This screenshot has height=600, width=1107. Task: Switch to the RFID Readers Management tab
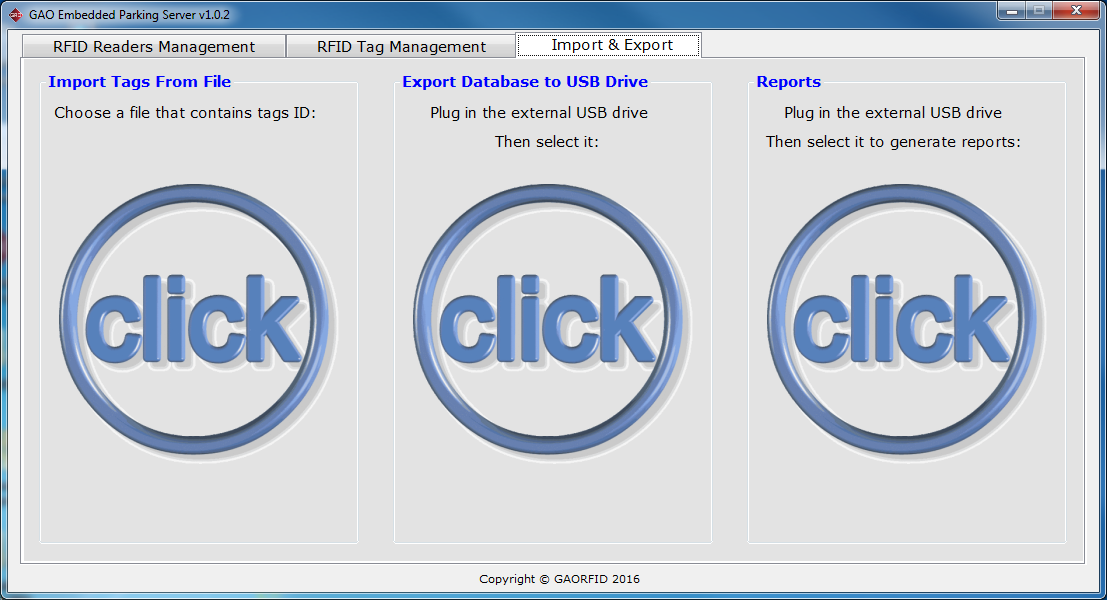click(x=154, y=47)
